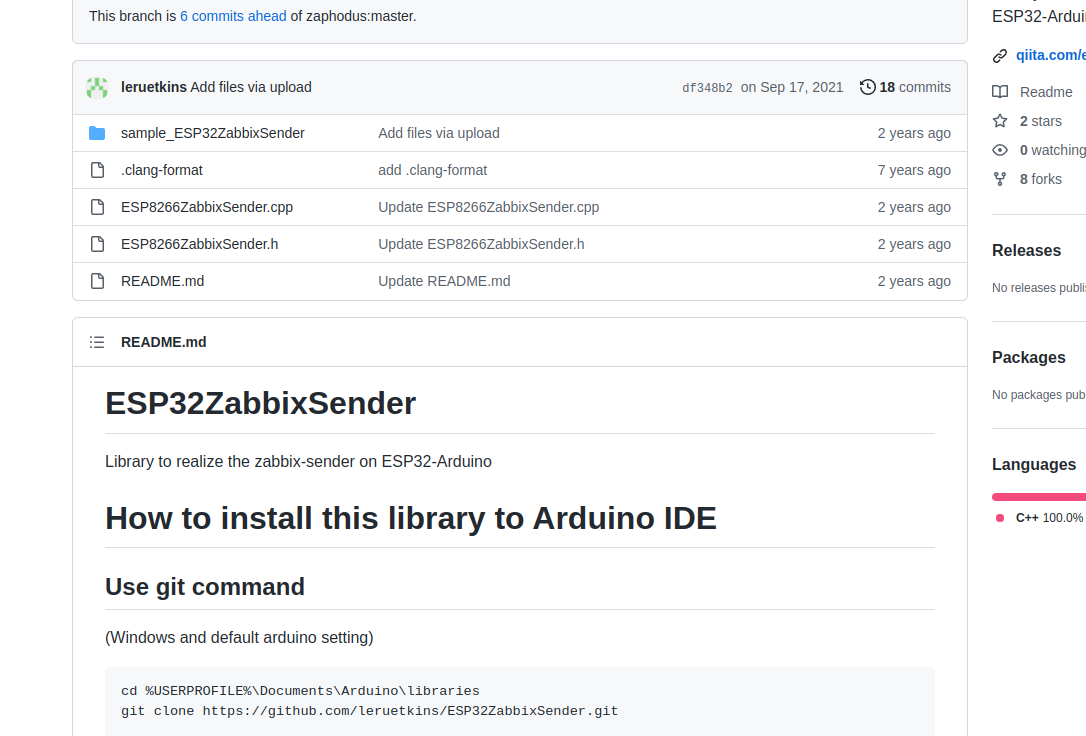
Task: Open ESP8266ZabbixSender.cpp file
Action: pos(207,207)
